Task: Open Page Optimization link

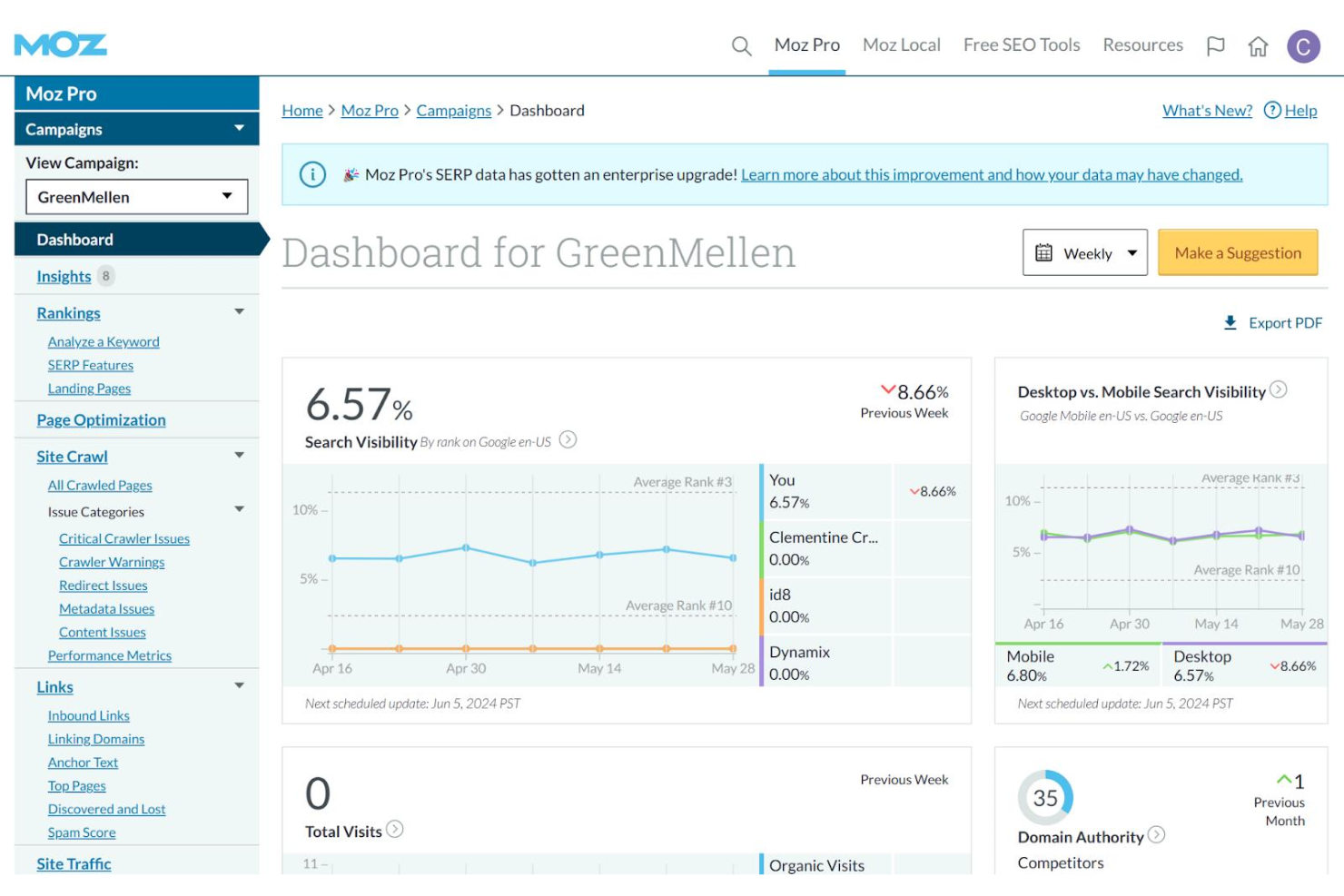Action: (x=101, y=419)
